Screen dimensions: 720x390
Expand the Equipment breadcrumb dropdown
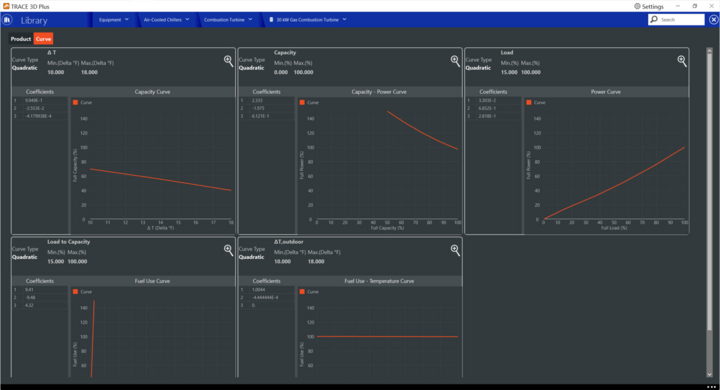[127, 19]
